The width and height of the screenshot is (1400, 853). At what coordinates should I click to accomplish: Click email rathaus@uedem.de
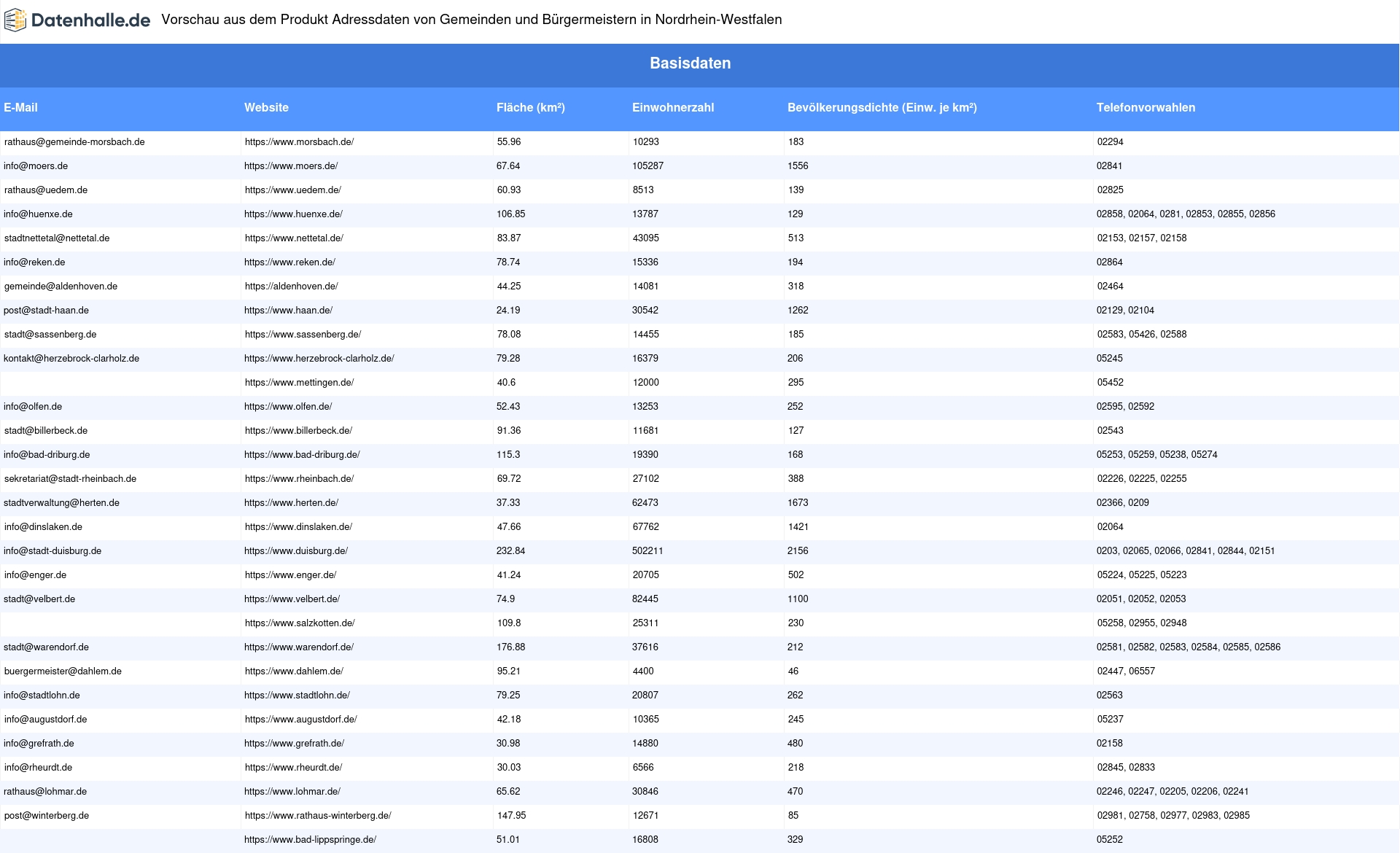[46, 190]
